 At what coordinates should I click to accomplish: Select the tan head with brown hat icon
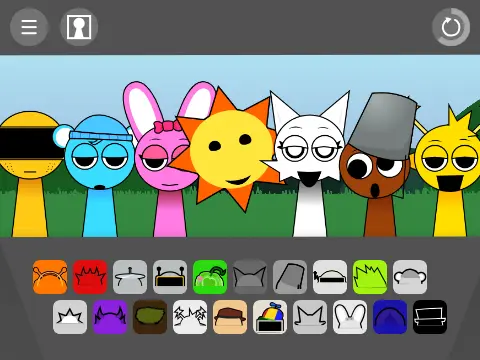click(x=230, y=317)
